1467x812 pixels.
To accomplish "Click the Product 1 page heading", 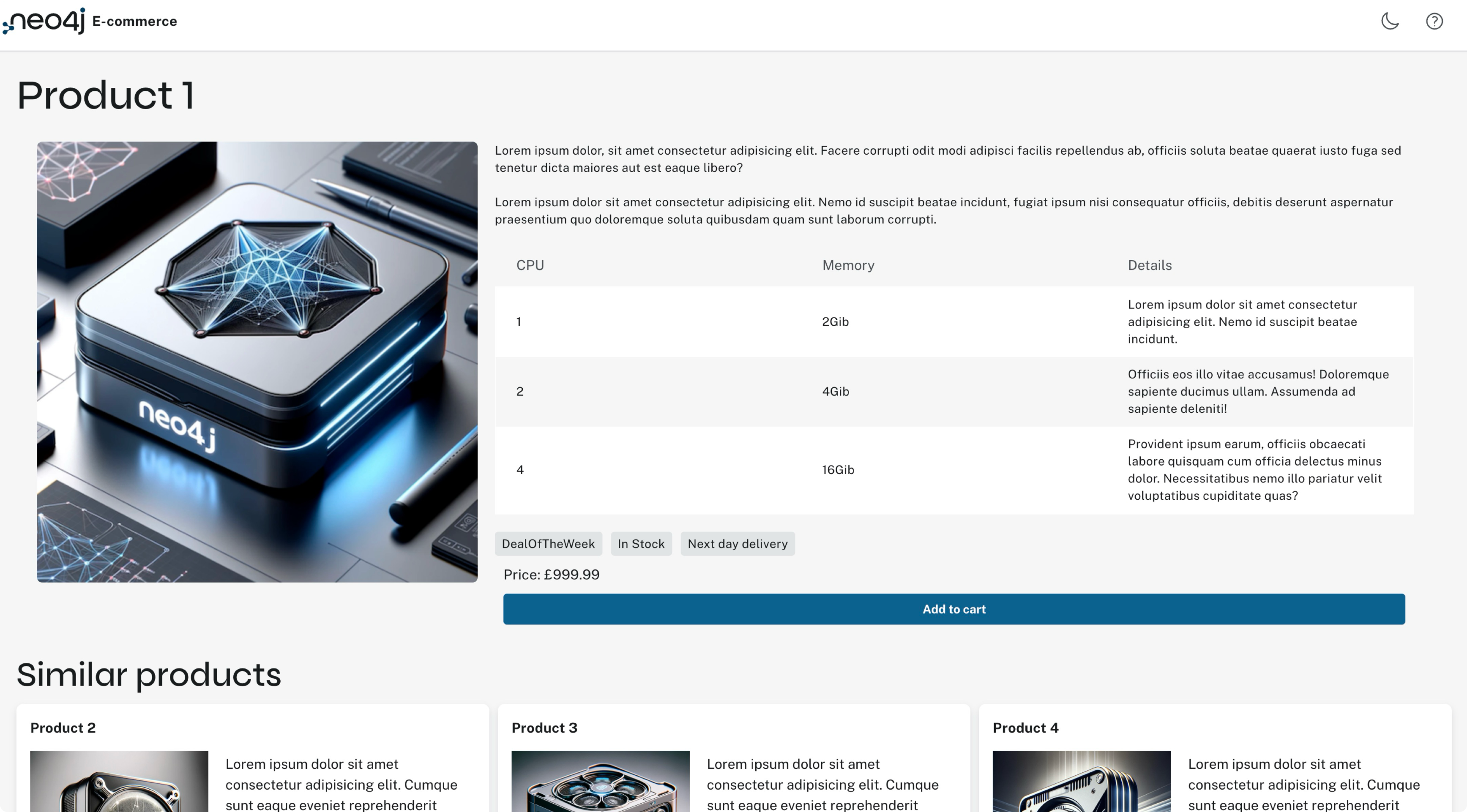I will coord(106,95).
